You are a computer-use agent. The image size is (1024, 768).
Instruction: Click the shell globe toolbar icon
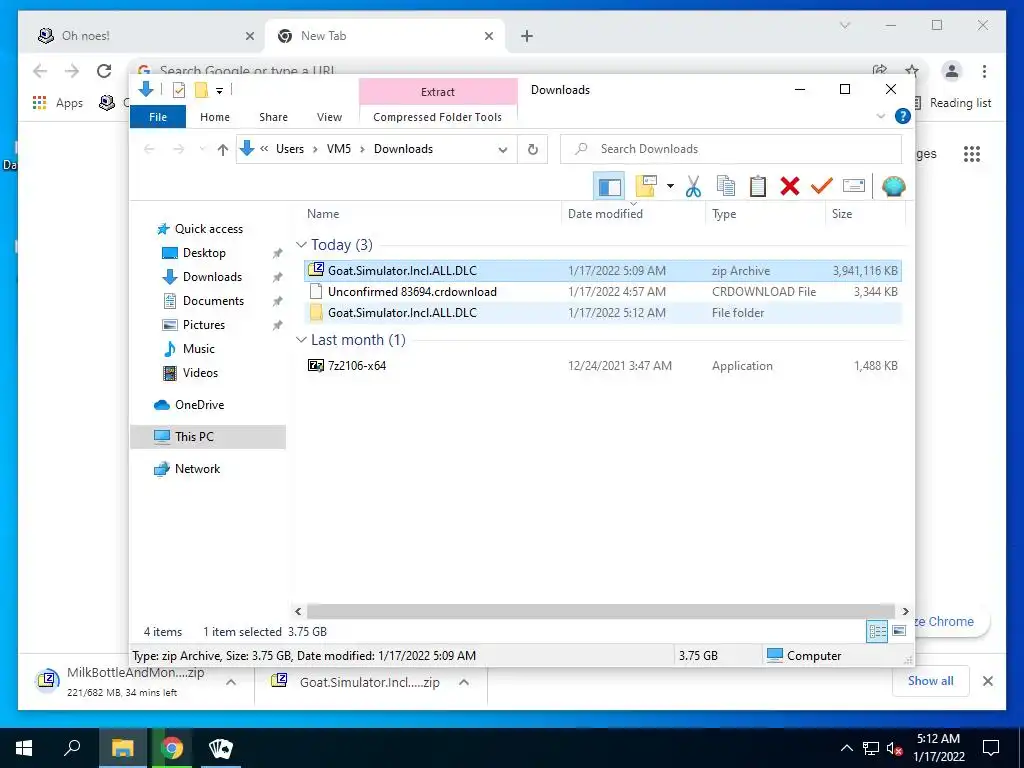point(893,187)
